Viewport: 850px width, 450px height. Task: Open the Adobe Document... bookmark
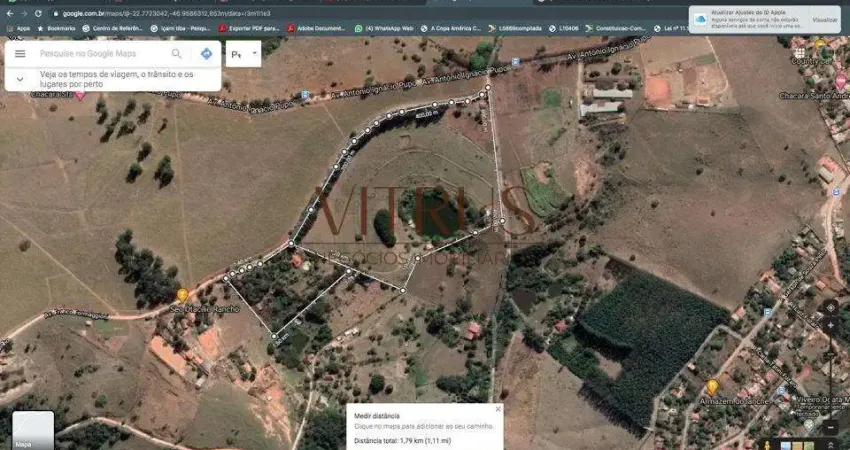coord(316,28)
